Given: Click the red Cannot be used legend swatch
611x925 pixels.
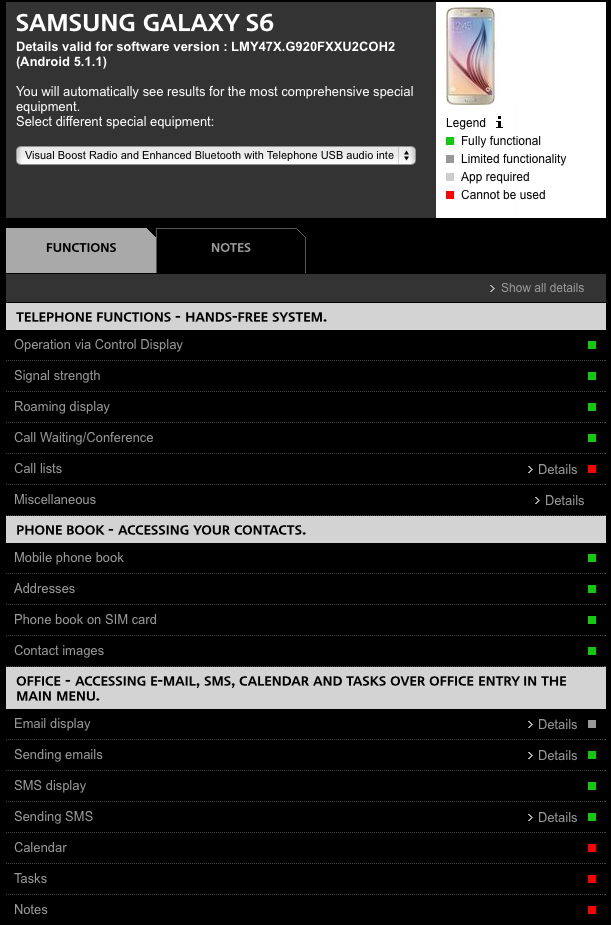Looking at the screenshot, I should pos(450,195).
